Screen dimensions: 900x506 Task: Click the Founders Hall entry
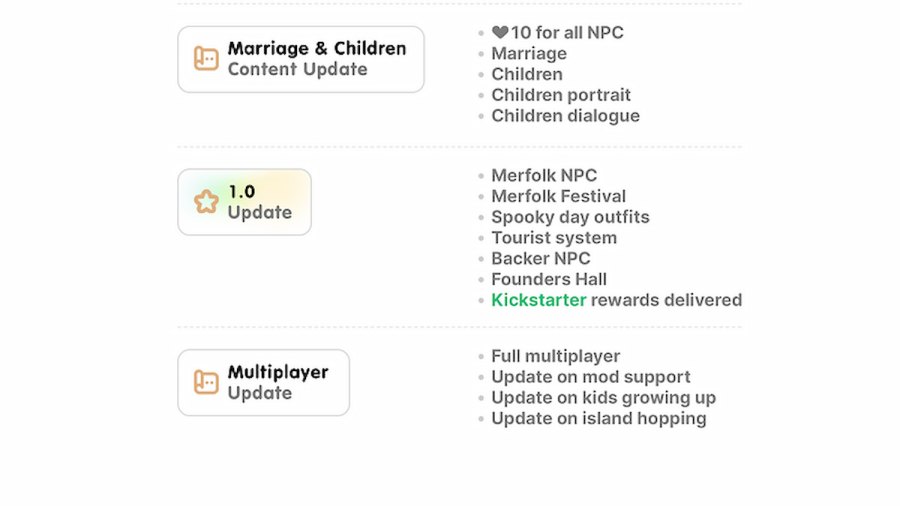(549, 279)
